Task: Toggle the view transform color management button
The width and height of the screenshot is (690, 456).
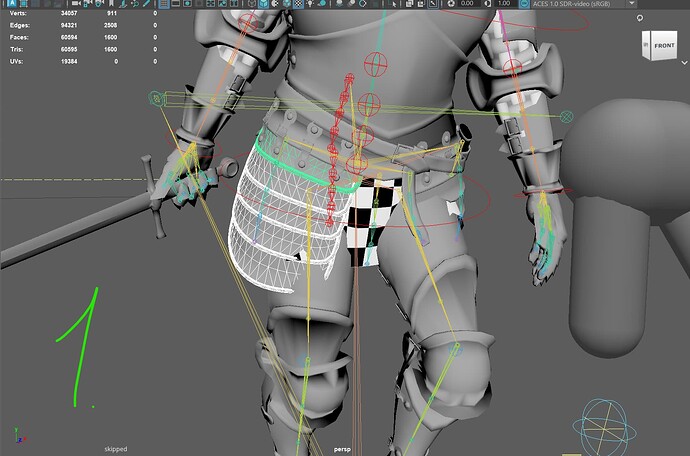Action: [524, 4]
